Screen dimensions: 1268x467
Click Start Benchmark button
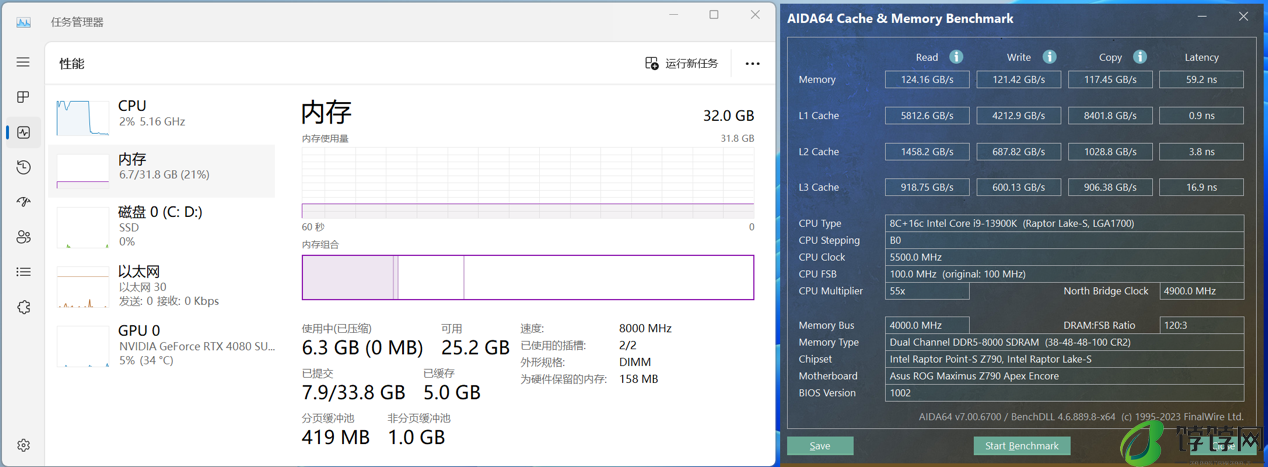click(1022, 446)
